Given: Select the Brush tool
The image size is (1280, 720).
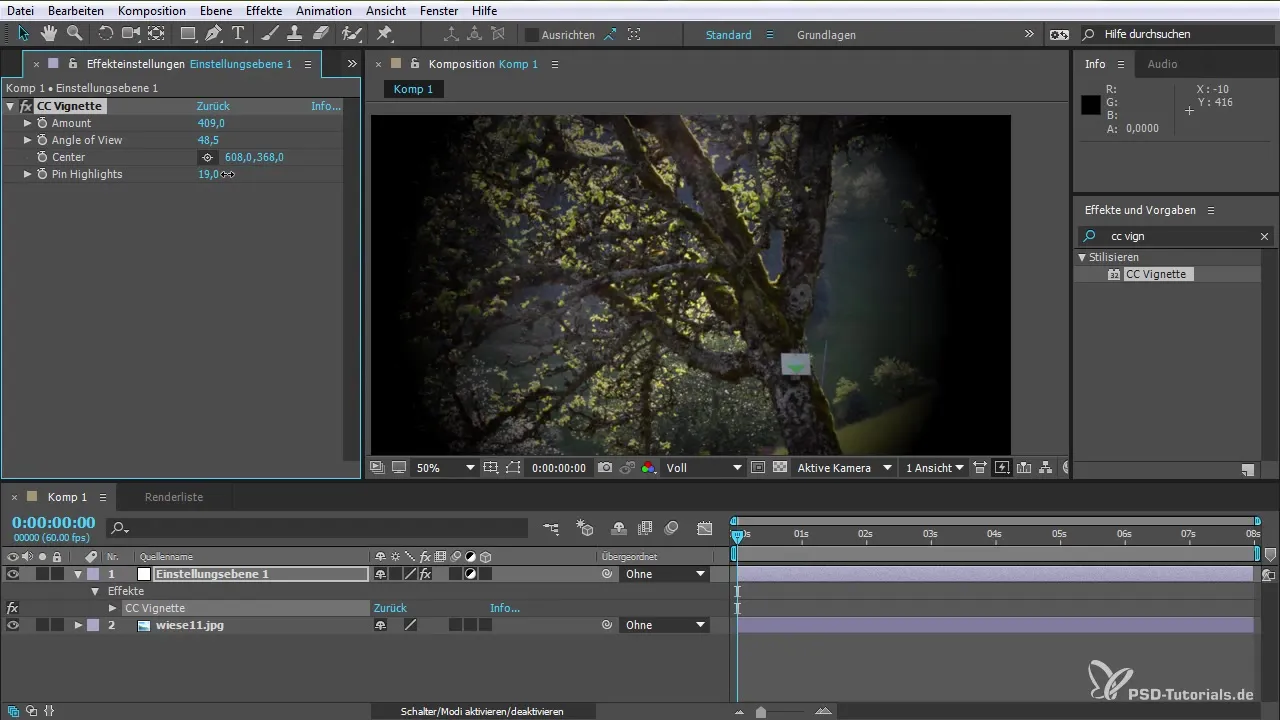Looking at the screenshot, I should tap(270, 34).
